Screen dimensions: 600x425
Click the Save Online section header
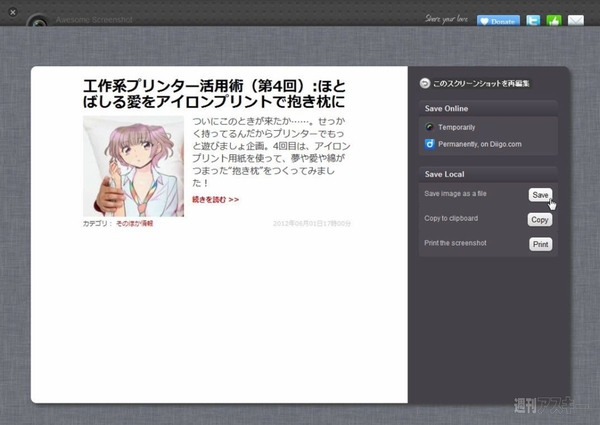(x=488, y=109)
